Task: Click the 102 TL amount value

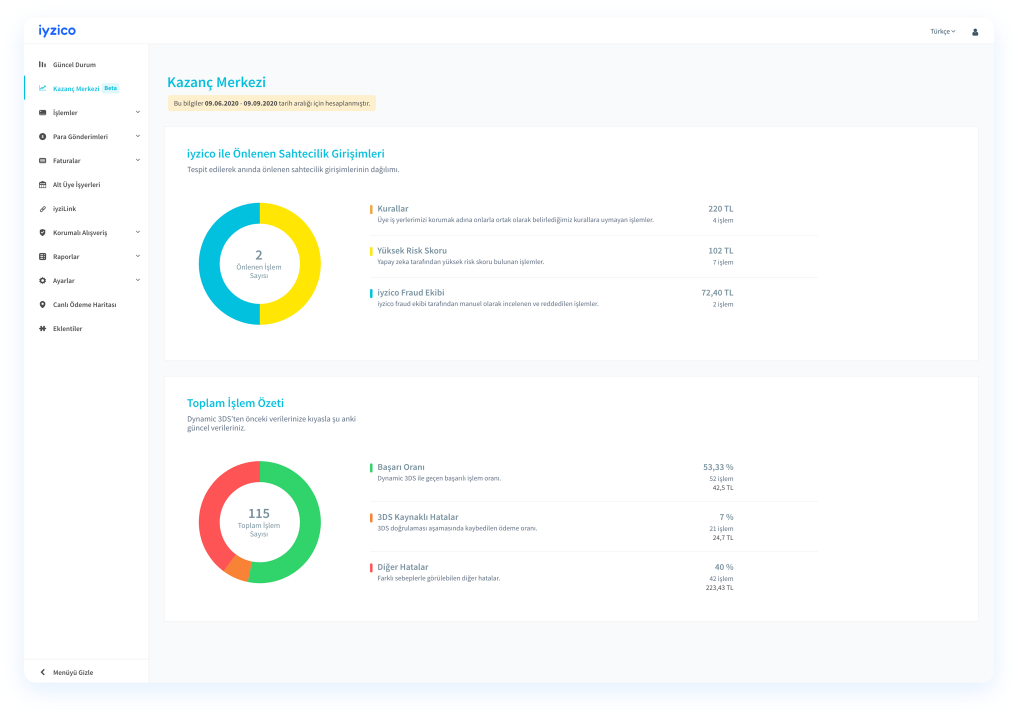Action: point(721,251)
